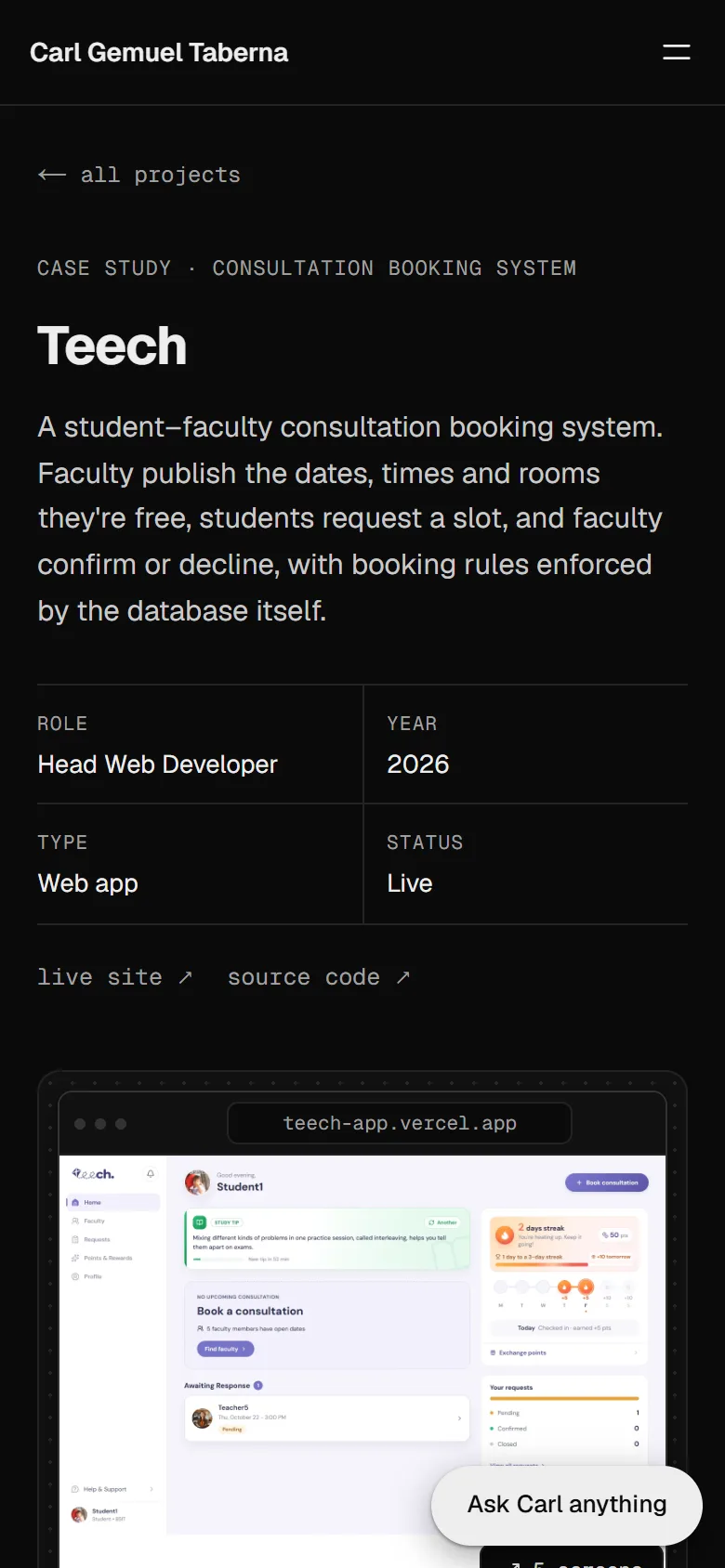Open the hamburger navigation menu
Image resolution: width=725 pixels, height=1568 pixels.
[x=676, y=52]
